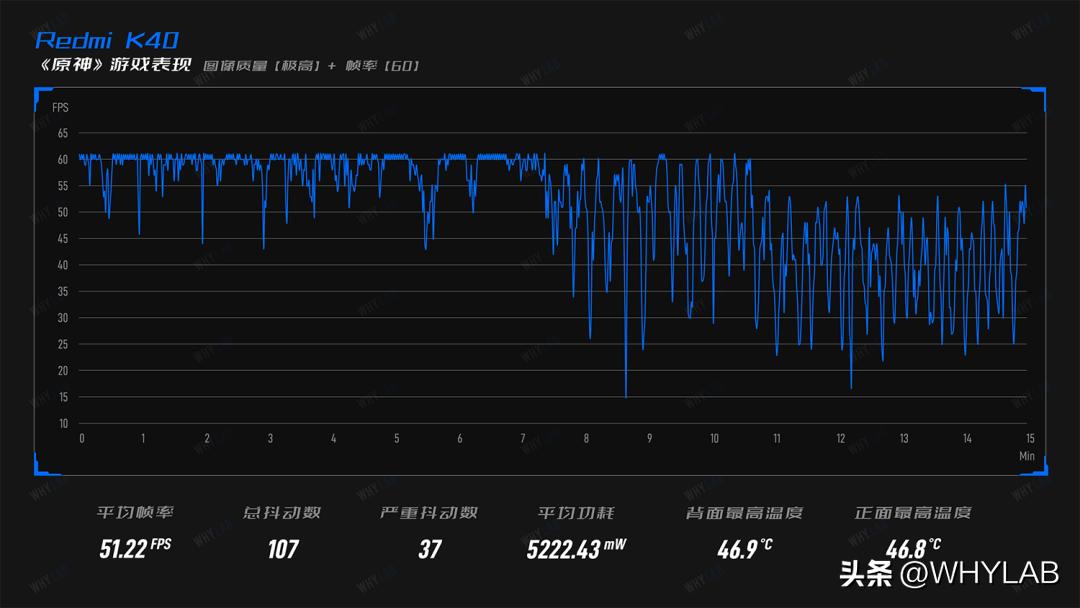Click the 20 FPS axis tick
The height and width of the screenshot is (608, 1080).
pos(63,370)
